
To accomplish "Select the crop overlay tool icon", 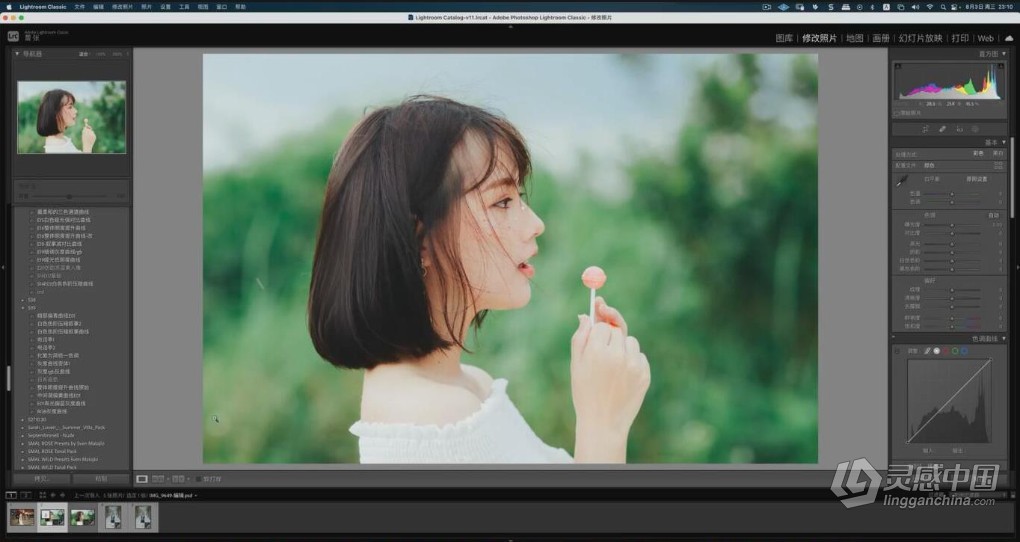I will 925,129.
